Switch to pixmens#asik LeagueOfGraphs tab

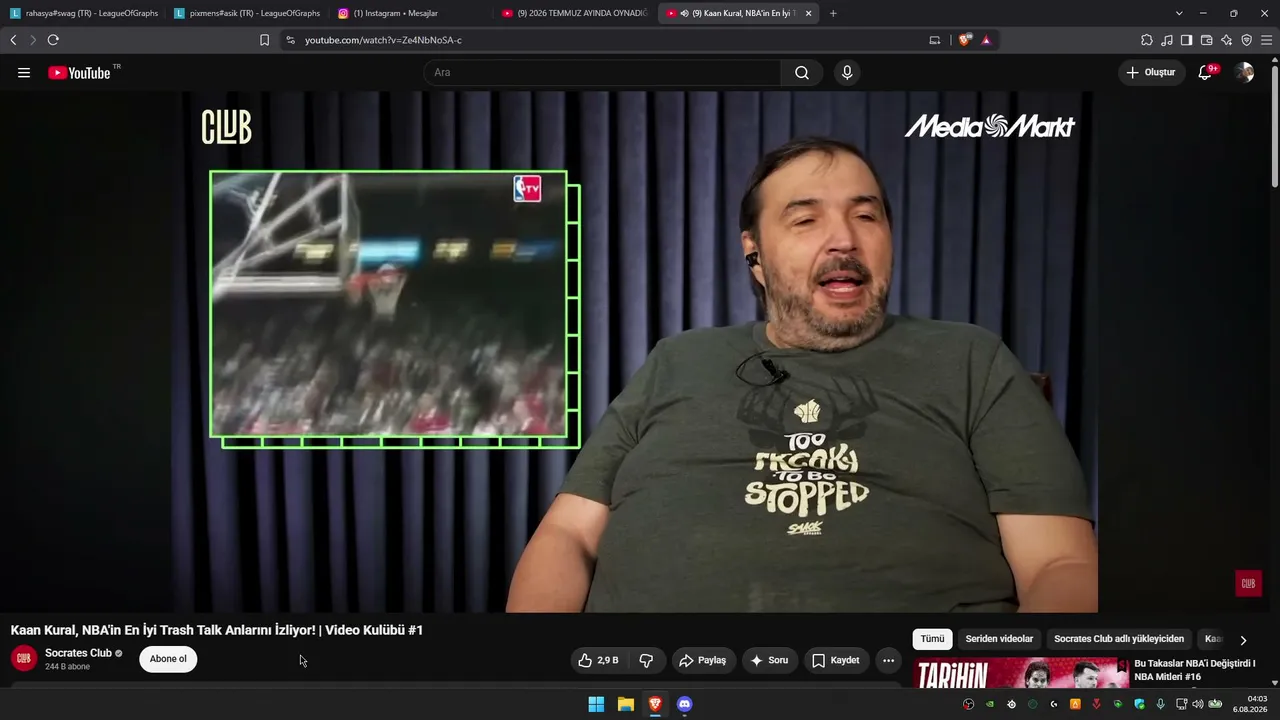[247, 13]
